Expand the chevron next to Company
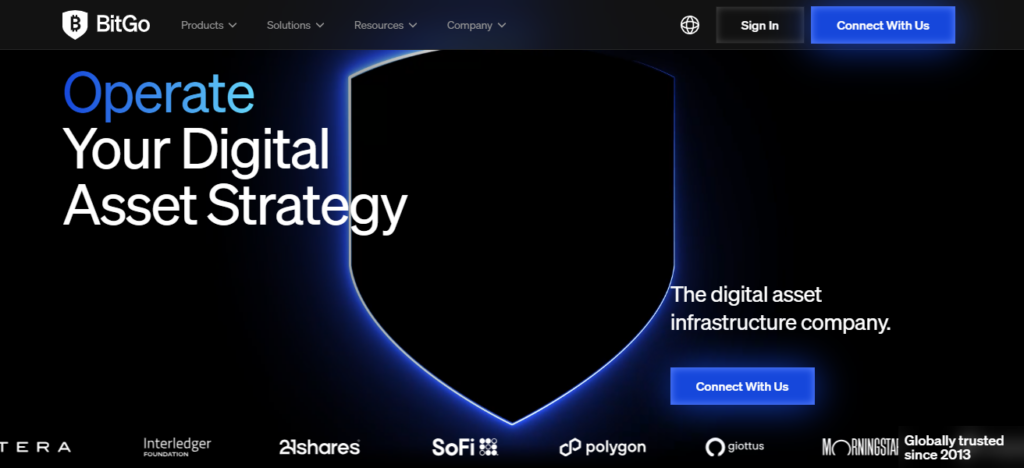The image size is (1024, 468). [502, 25]
